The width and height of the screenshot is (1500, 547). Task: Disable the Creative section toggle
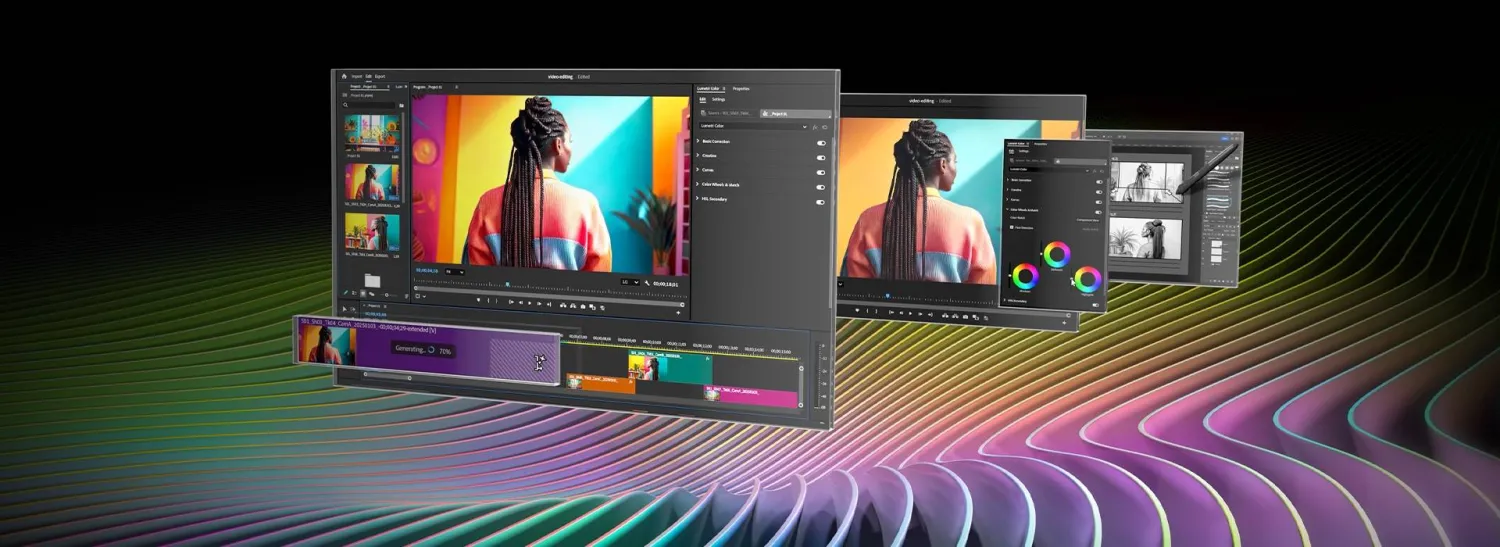[x=821, y=157]
